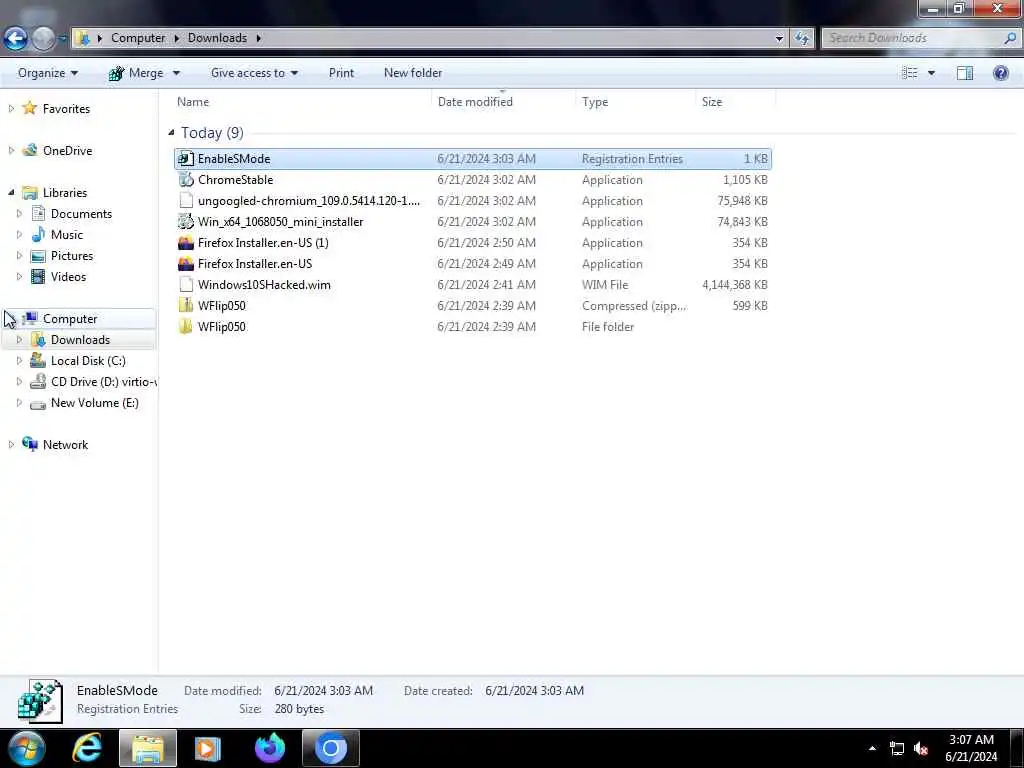Collapse the Today (9) group
The width and height of the screenshot is (1024, 768).
(171, 133)
